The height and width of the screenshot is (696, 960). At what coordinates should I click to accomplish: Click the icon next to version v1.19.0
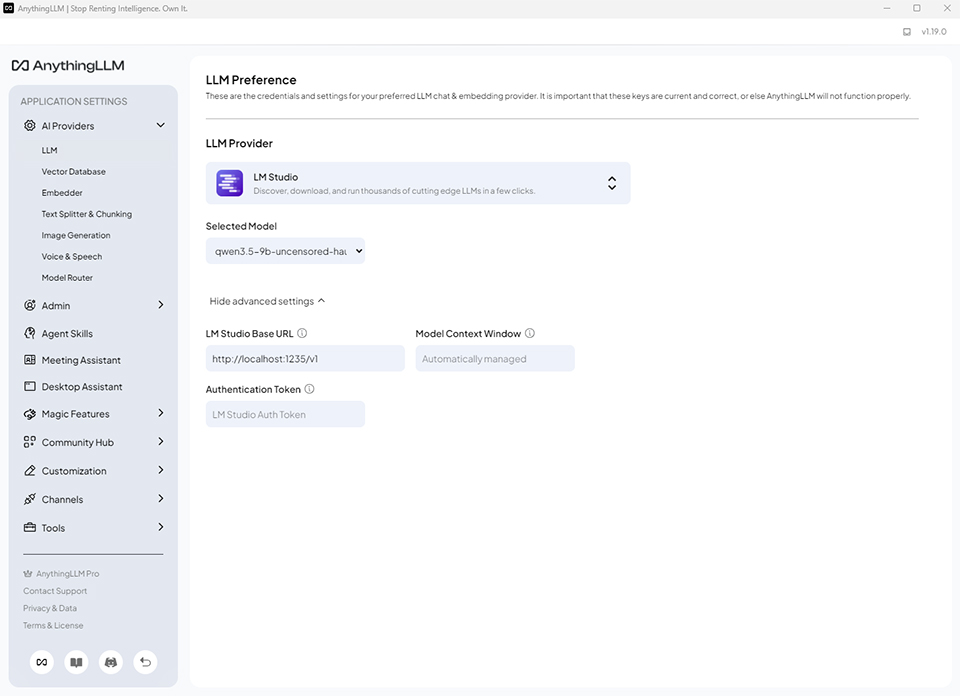907,32
